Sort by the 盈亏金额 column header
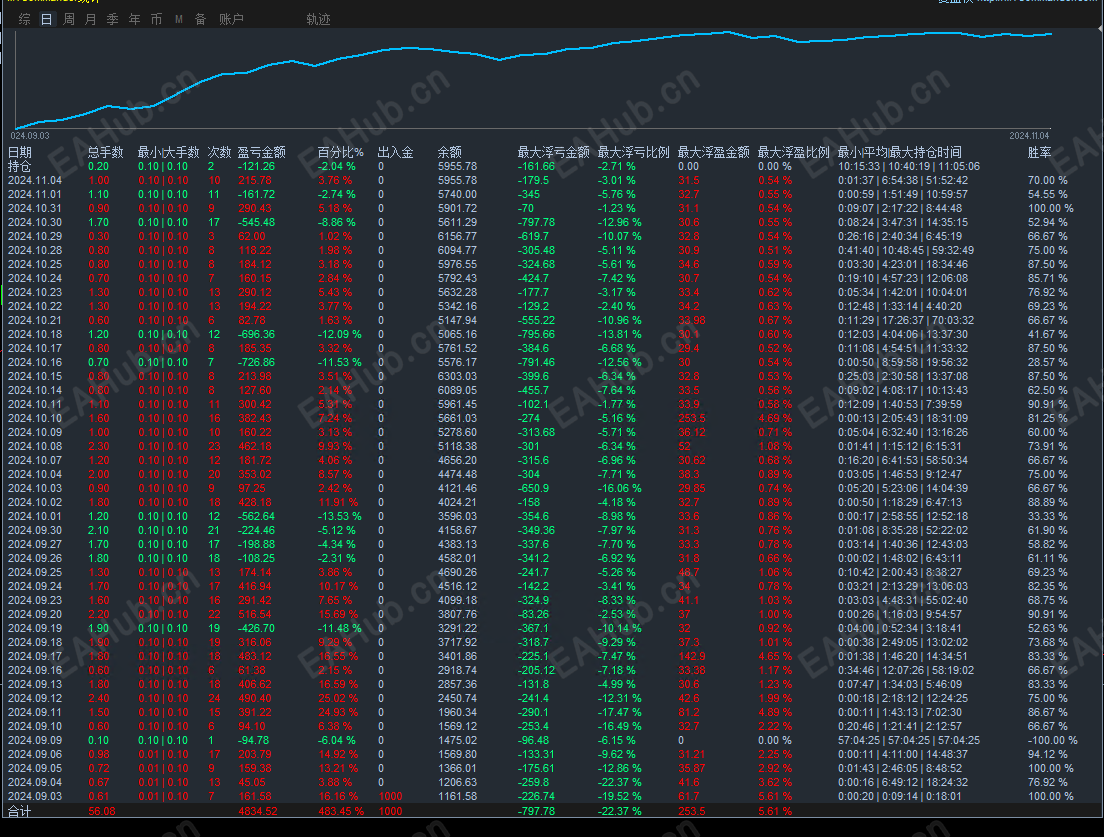The image size is (1104, 837). 261,152
